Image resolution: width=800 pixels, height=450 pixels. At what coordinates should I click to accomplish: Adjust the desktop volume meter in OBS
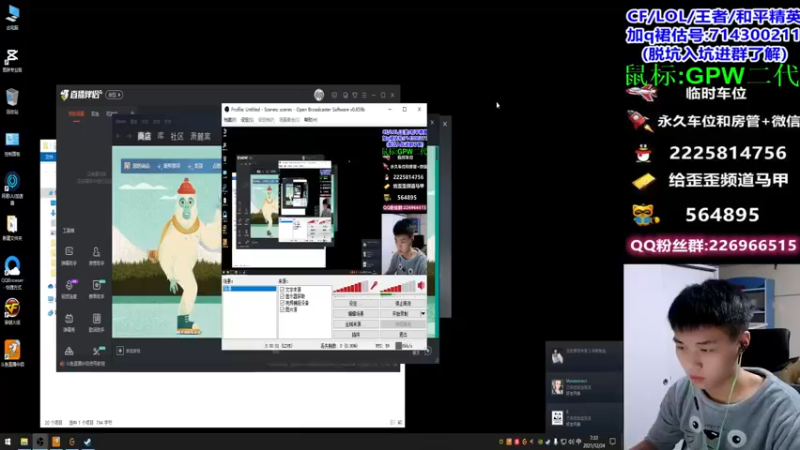398,287
